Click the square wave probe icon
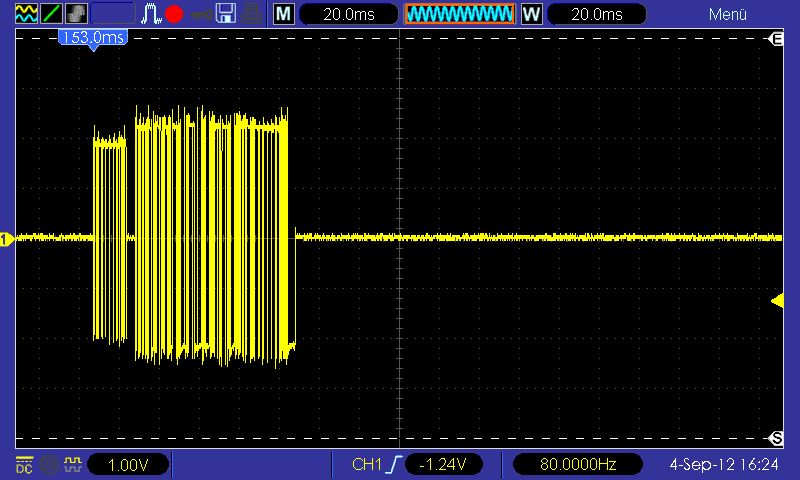Image resolution: width=800 pixels, height=480 pixels. pos(72,464)
